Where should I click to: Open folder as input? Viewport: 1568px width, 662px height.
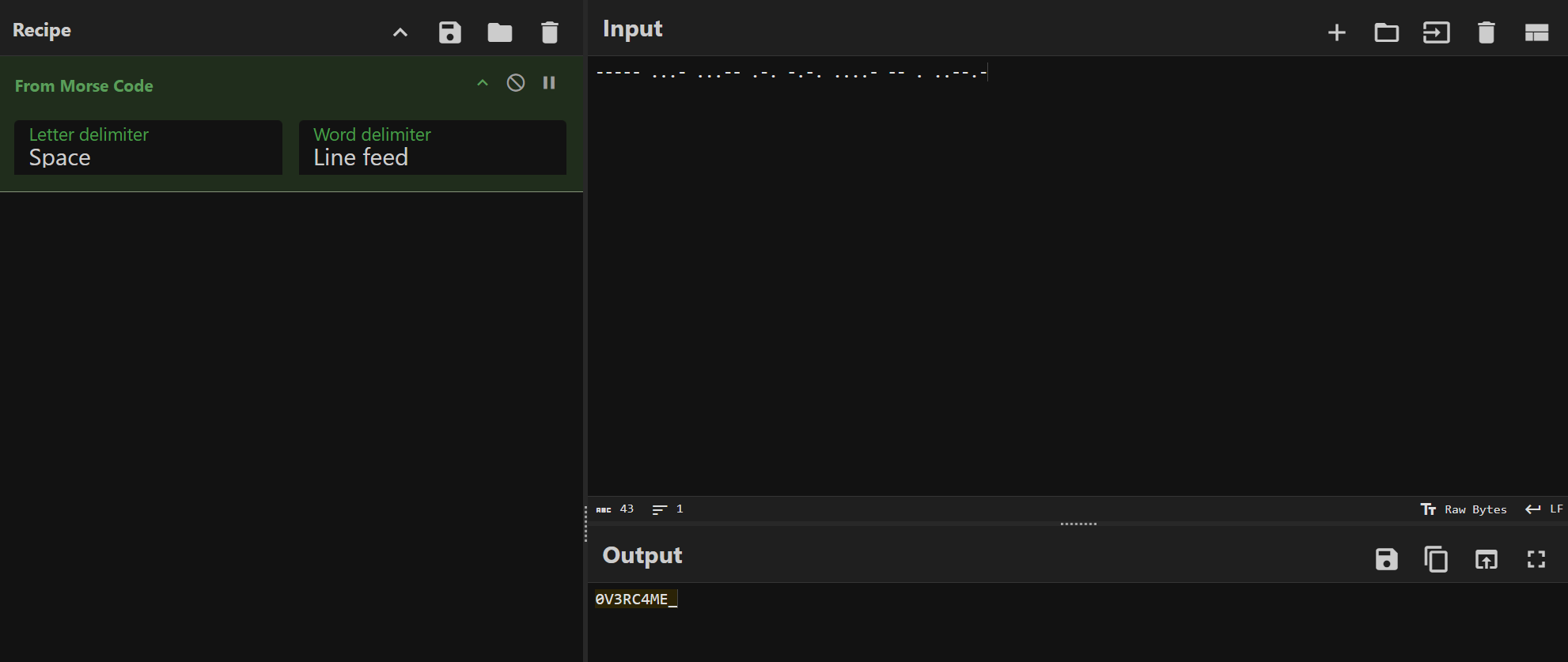1387,32
